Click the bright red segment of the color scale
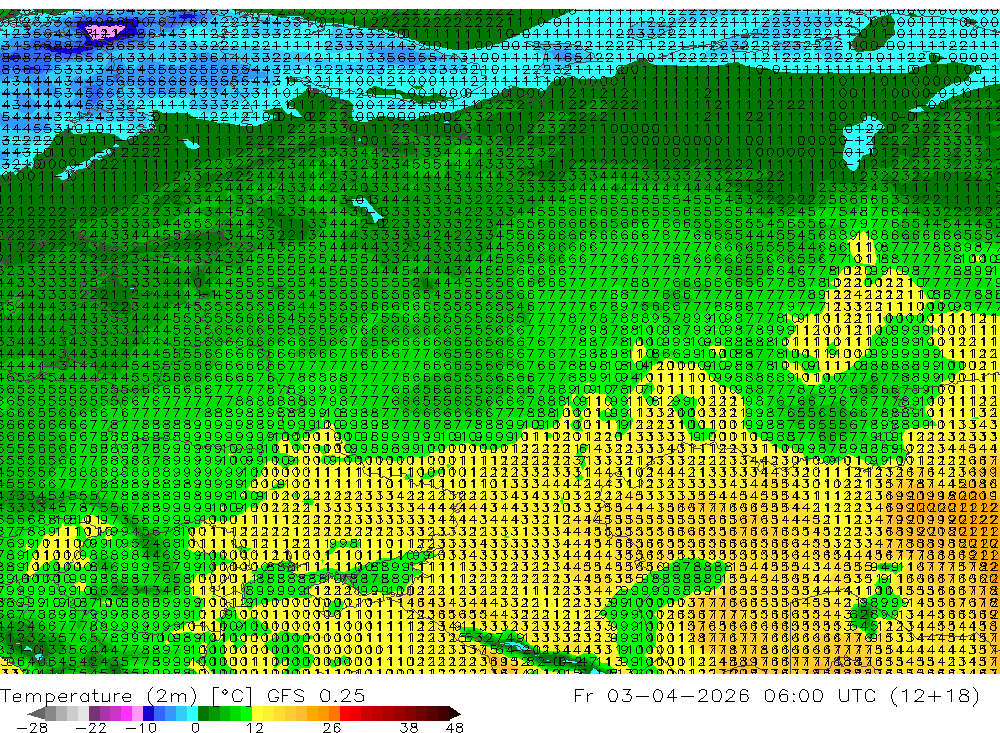Screen dimensions: 1000x733 pyautogui.click(x=345, y=713)
